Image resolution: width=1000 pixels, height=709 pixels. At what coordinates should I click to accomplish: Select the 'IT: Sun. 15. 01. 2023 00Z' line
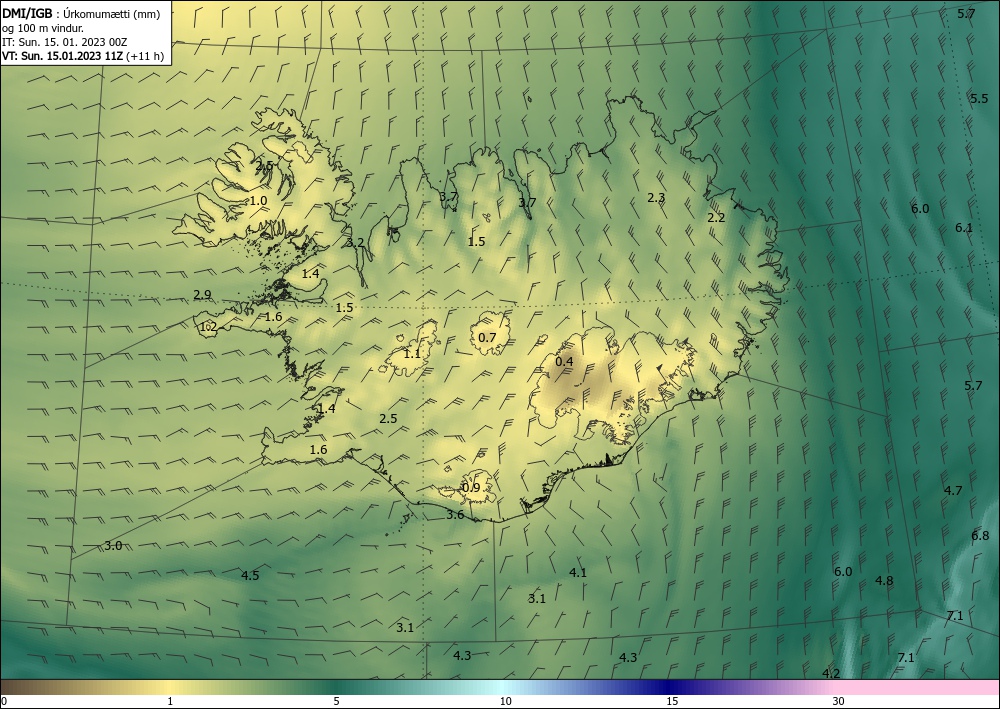pos(65,42)
